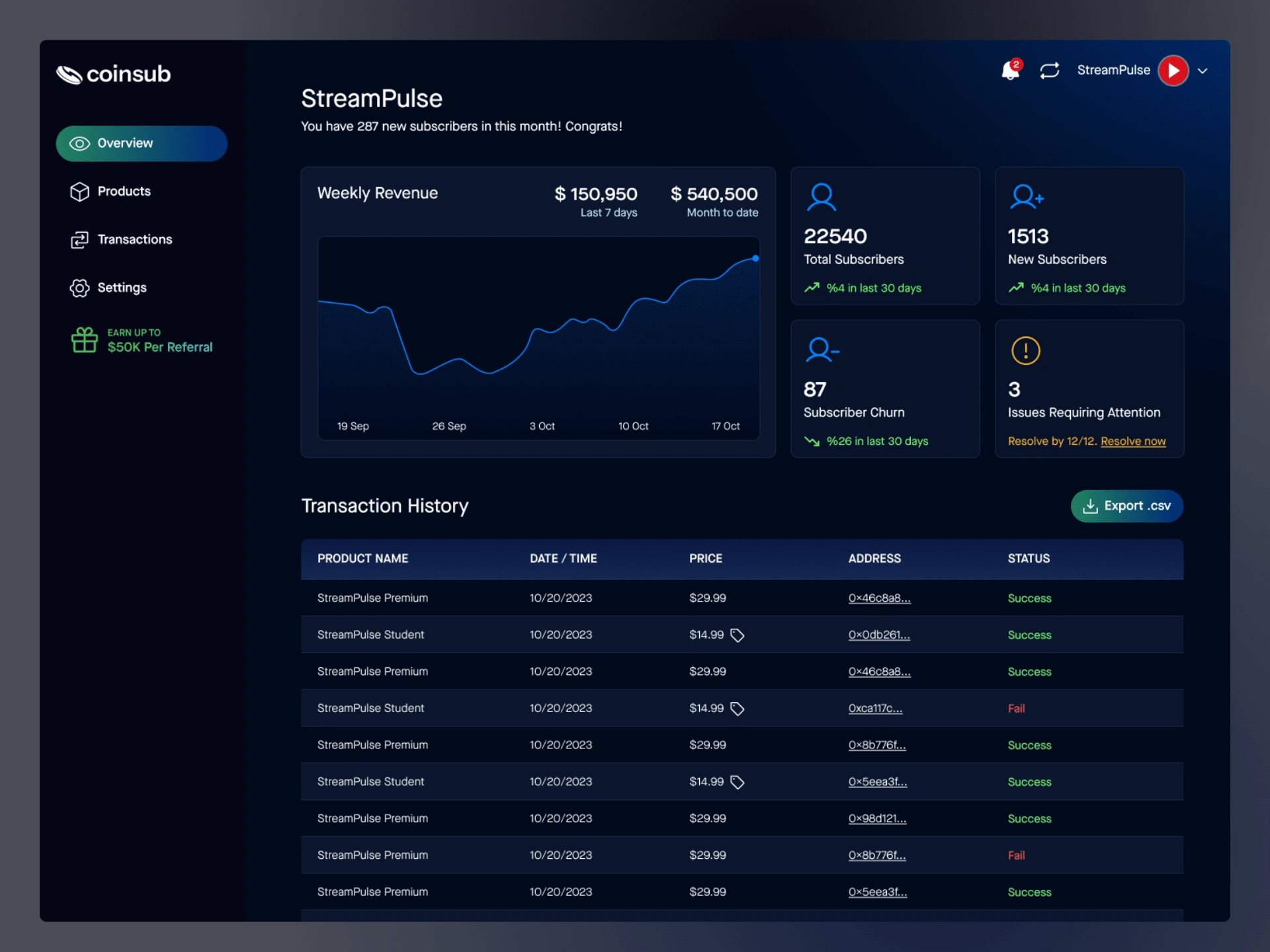Click the Overview eye icon
Viewport: 1270px width, 952px height.
(79, 143)
